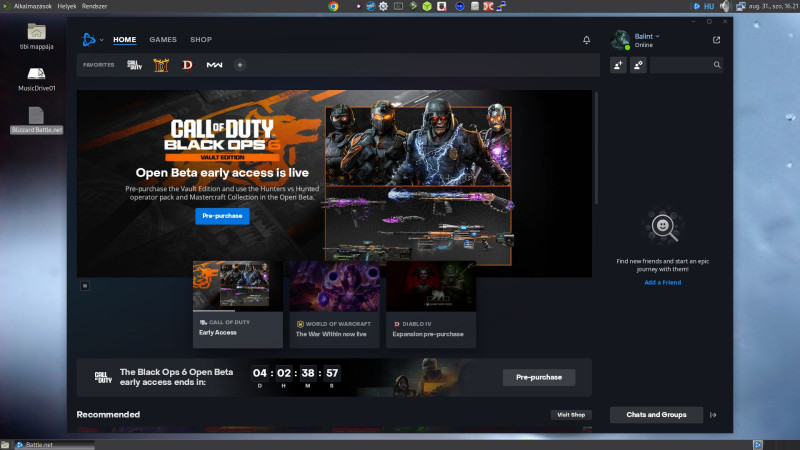Open Chats and Groups

[656, 415]
